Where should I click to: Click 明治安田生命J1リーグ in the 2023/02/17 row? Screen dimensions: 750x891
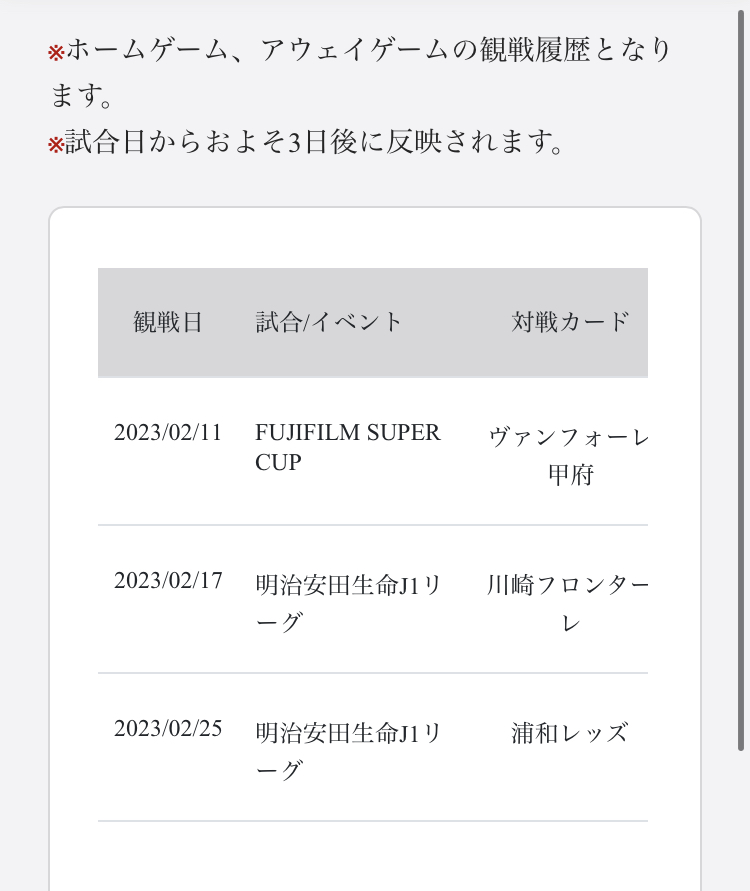click(x=348, y=603)
